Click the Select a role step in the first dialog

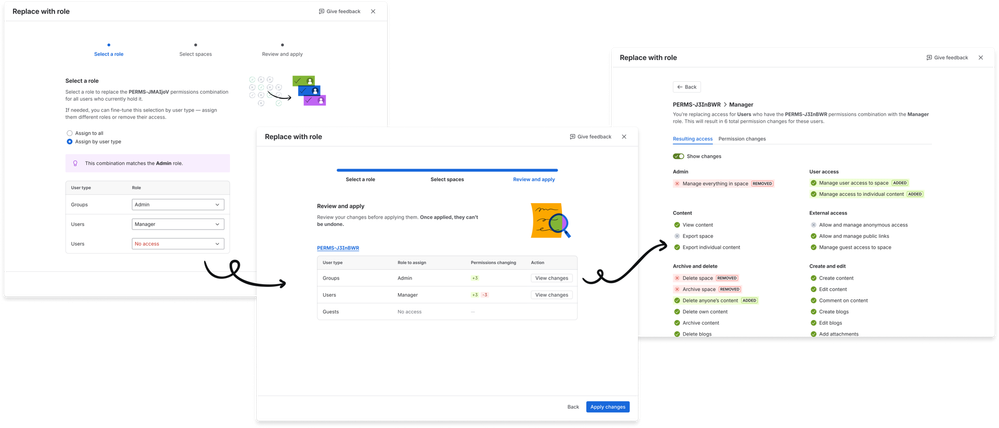[109, 54]
